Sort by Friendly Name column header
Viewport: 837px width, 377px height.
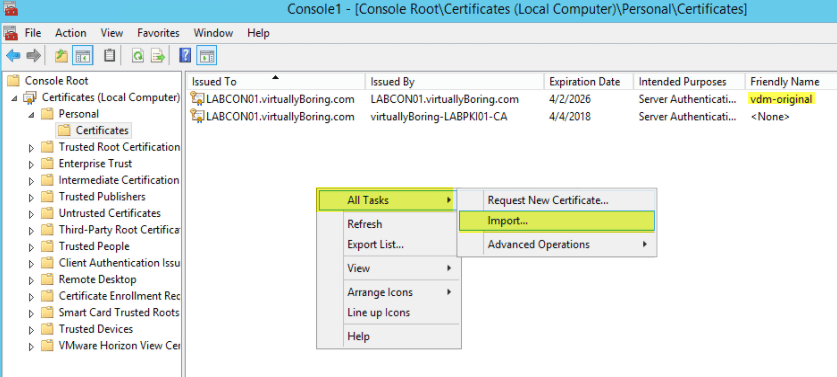(791, 82)
